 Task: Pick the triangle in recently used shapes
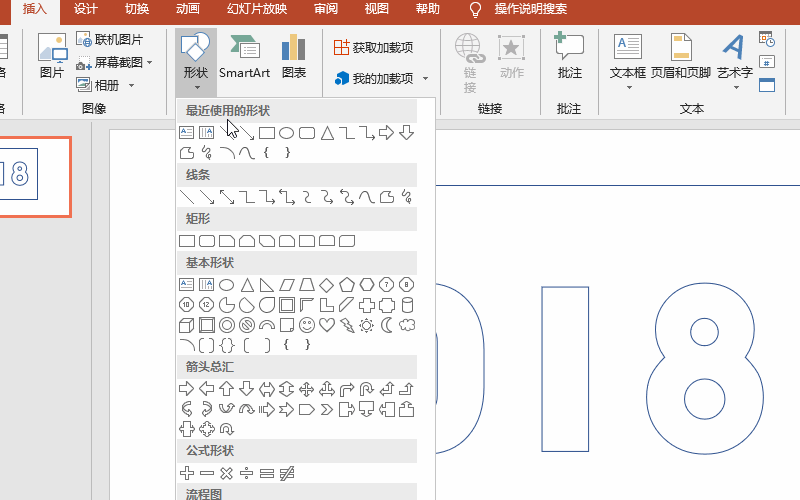pyautogui.click(x=327, y=133)
